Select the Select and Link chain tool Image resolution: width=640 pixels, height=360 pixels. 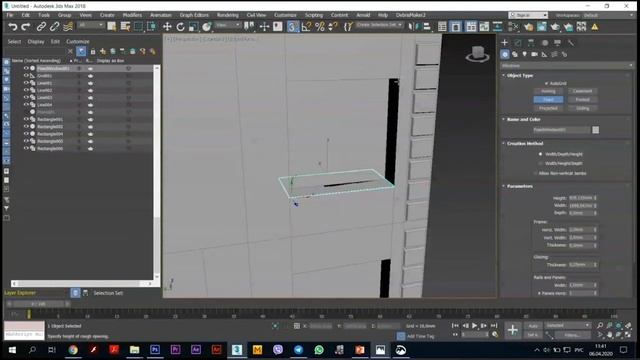coord(41,27)
